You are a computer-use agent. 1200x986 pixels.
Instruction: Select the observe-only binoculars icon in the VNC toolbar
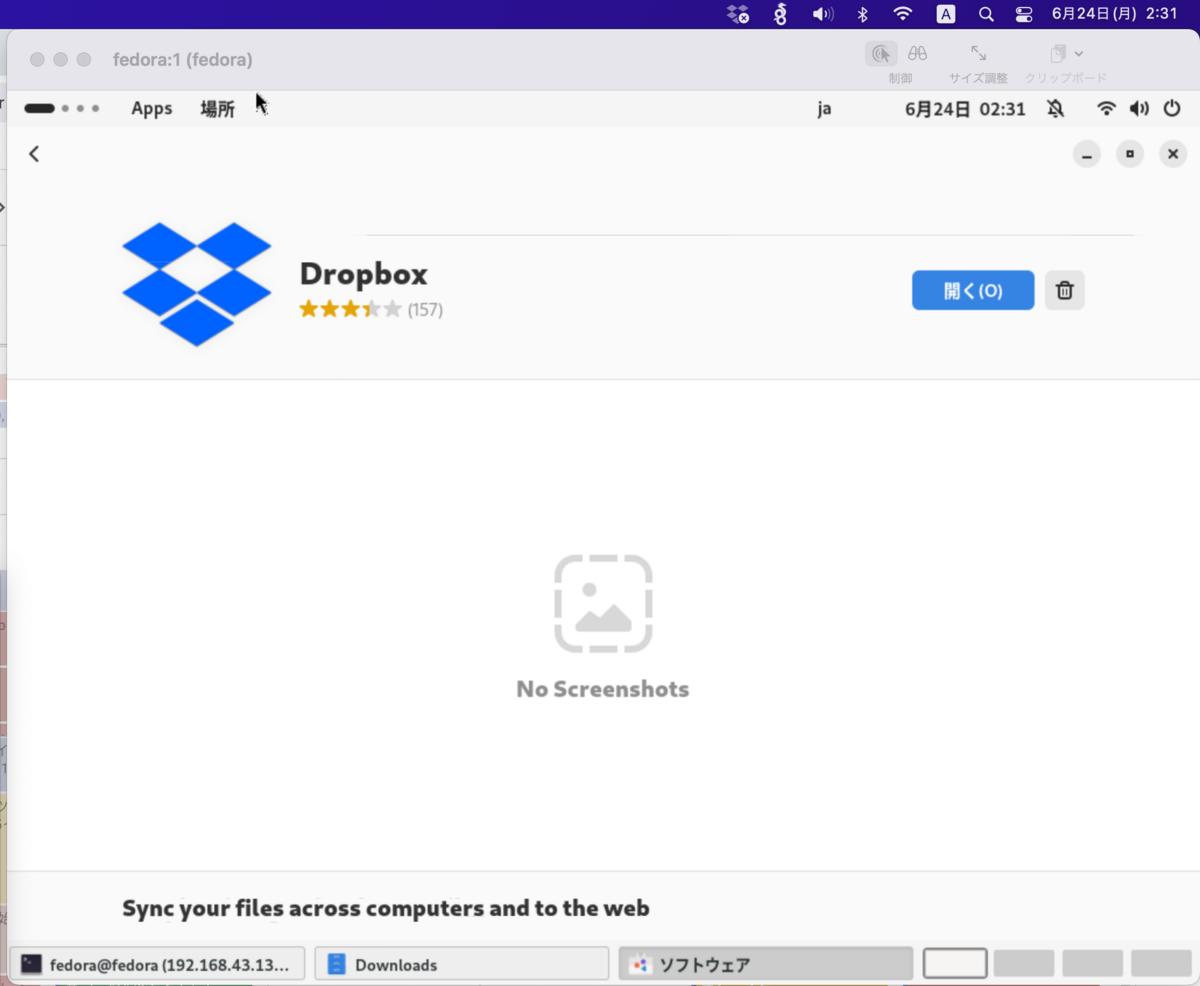(917, 54)
